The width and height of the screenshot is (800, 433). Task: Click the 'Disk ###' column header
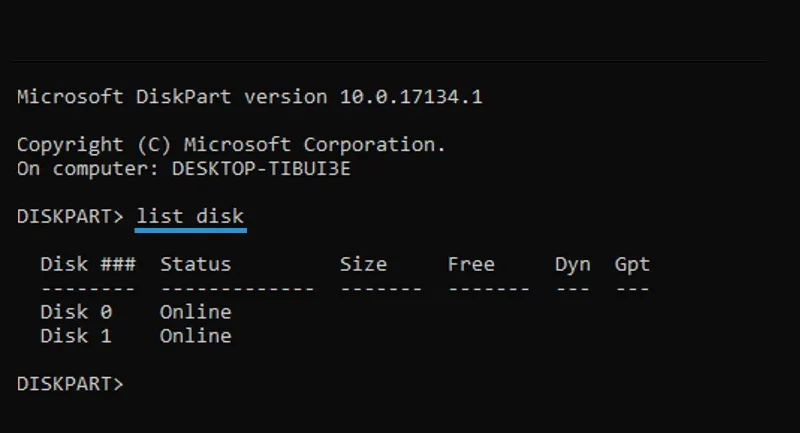click(88, 264)
